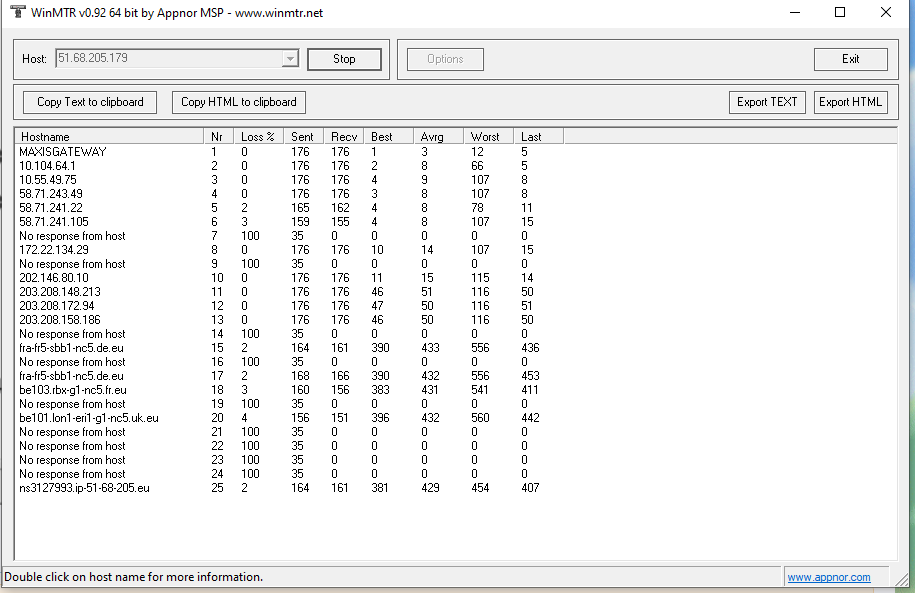Select the be103.rbx-g1-nc5.fr.eu host row
The height and width of the screenshot is (593, 915).
(x=72, y=390)
